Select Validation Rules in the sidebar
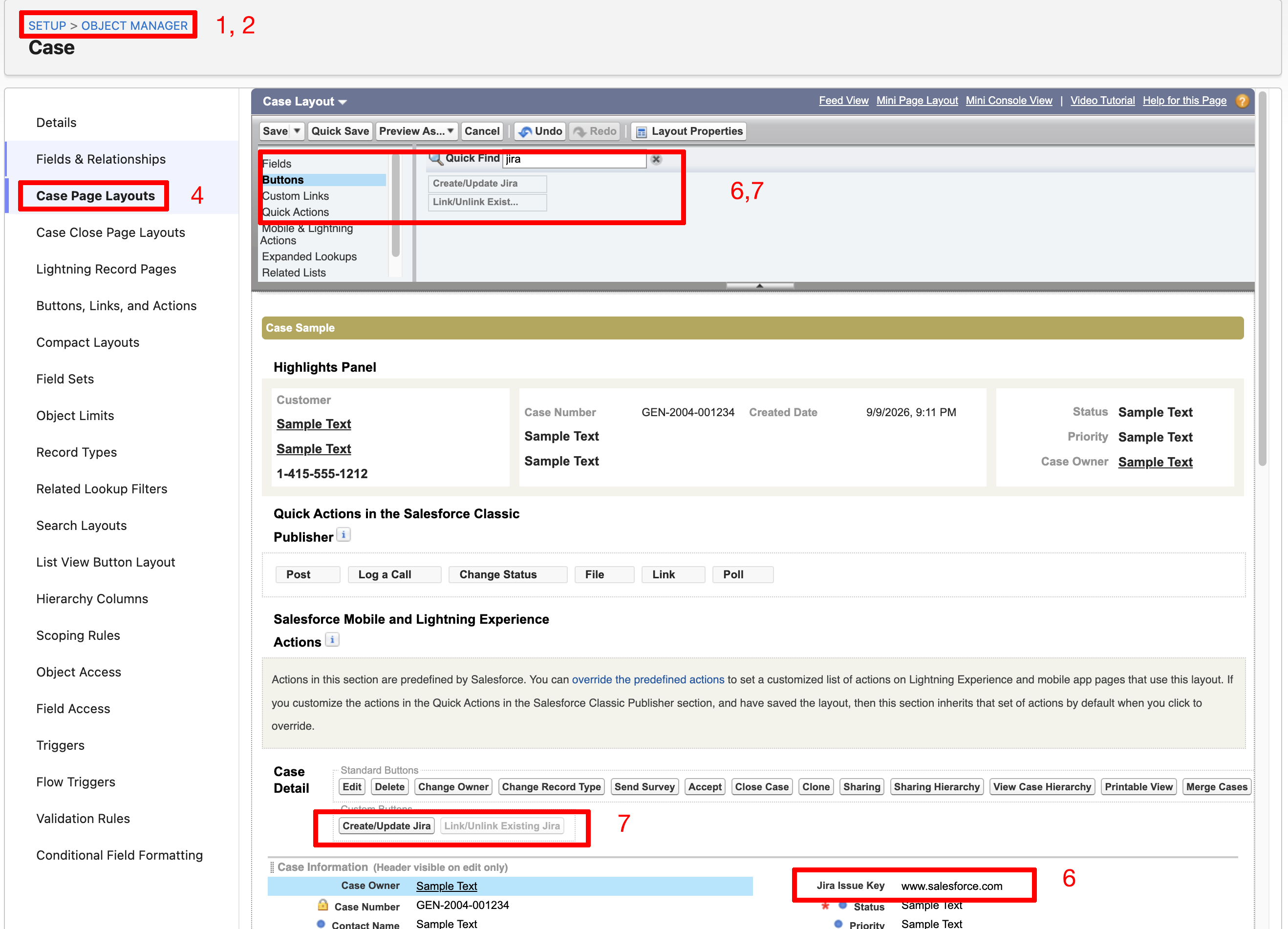Viewport: 1288px width, 929px height. click(x=83, y=818)
